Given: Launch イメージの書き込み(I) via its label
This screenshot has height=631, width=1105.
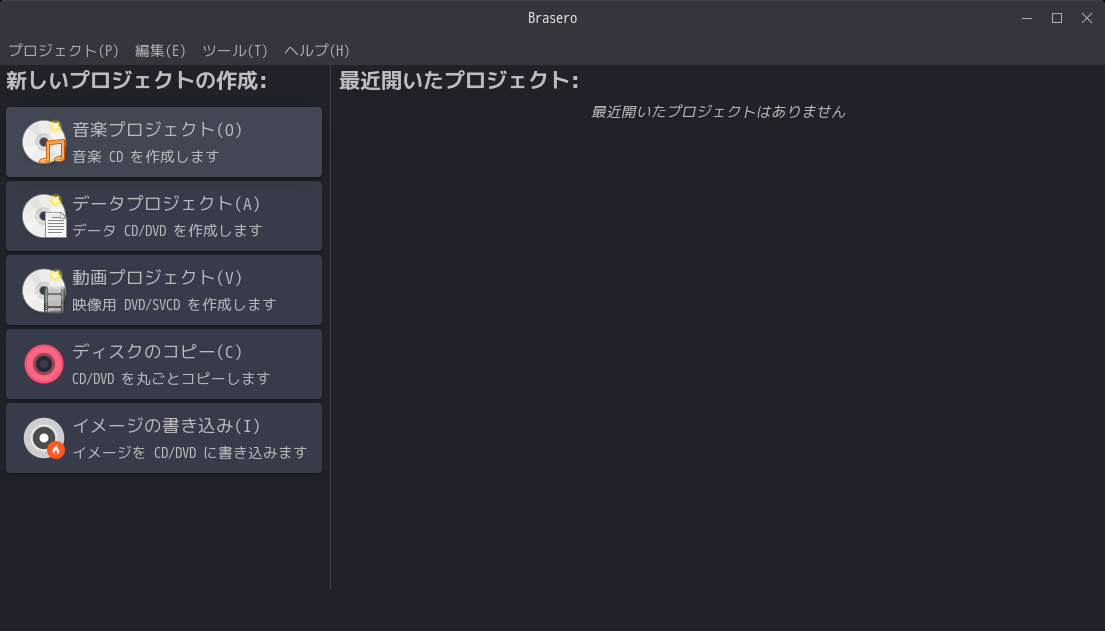Looking at the screenshot, I should (x=166, y=426).
